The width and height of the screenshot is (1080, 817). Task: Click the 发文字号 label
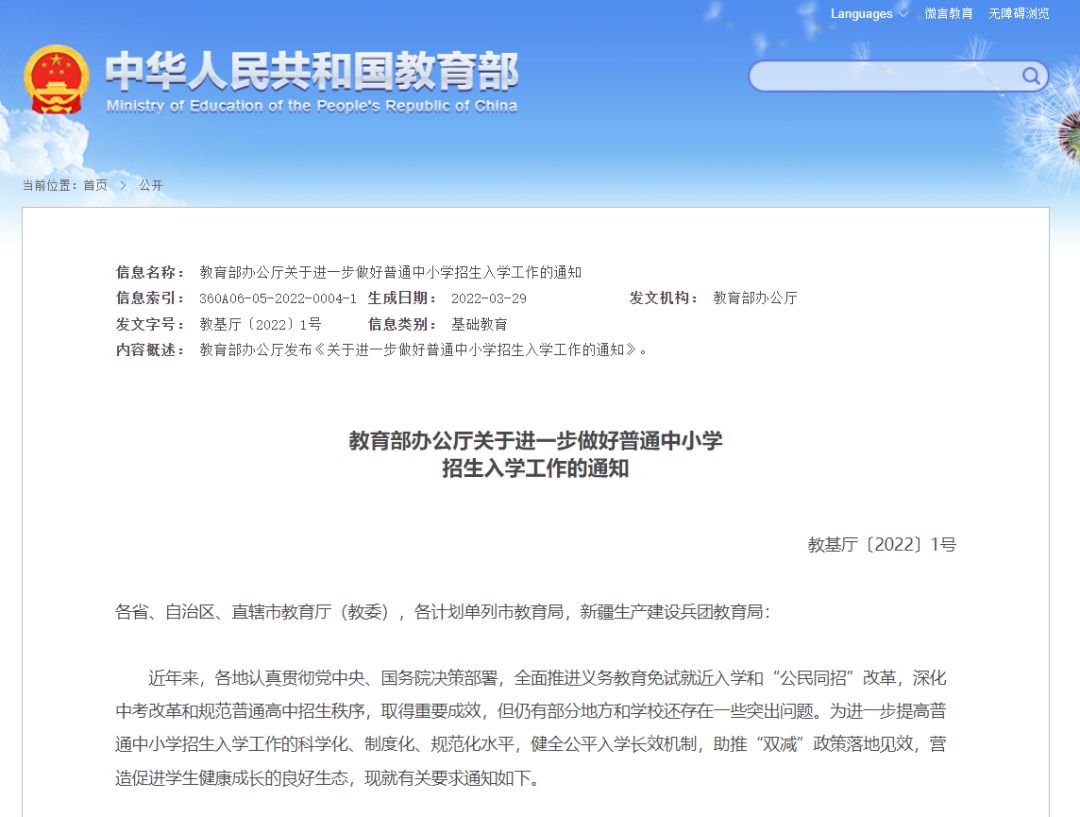coord(149,324)
